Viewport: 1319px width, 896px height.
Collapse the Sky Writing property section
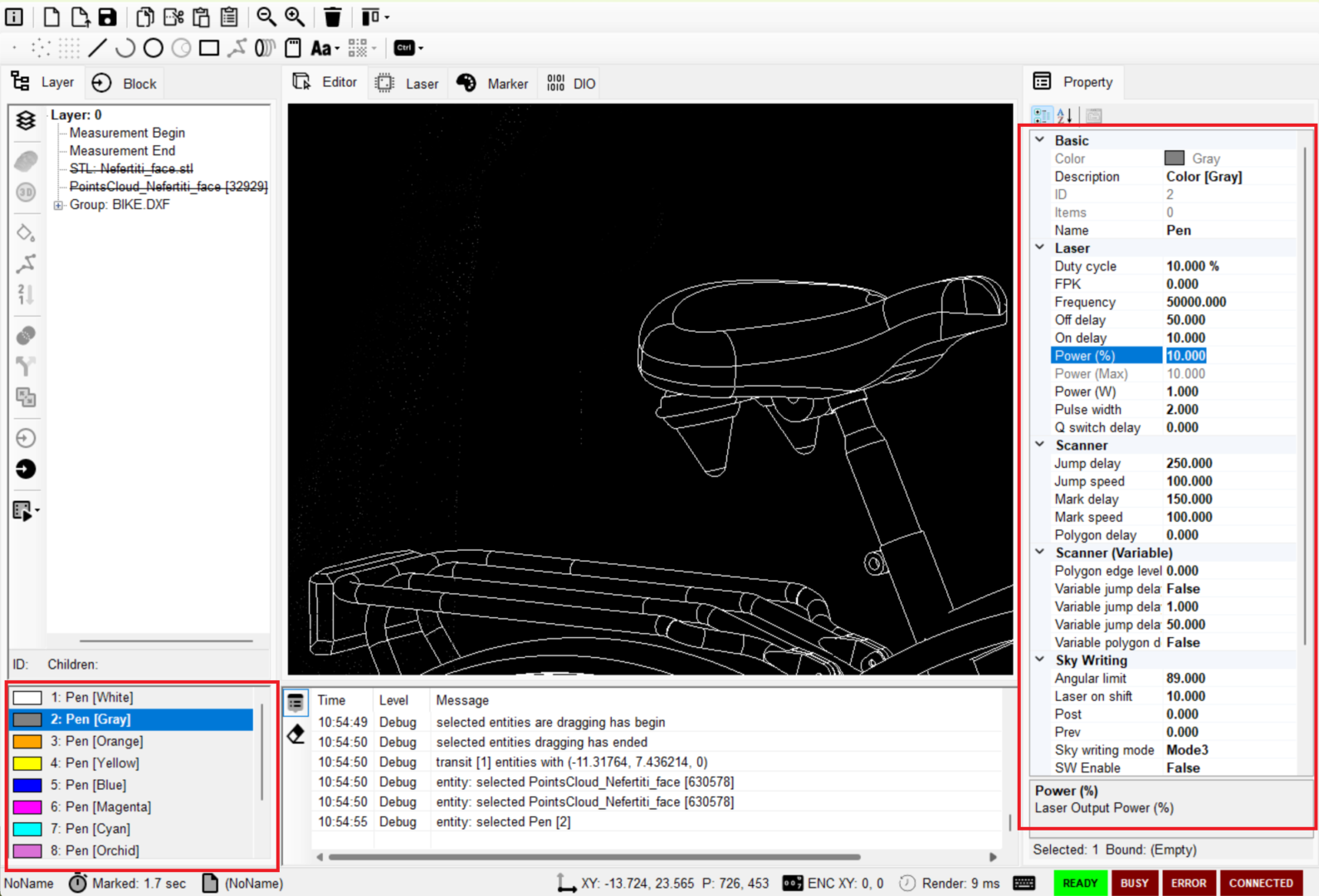pyautogui.click(x=1040, y=660)
